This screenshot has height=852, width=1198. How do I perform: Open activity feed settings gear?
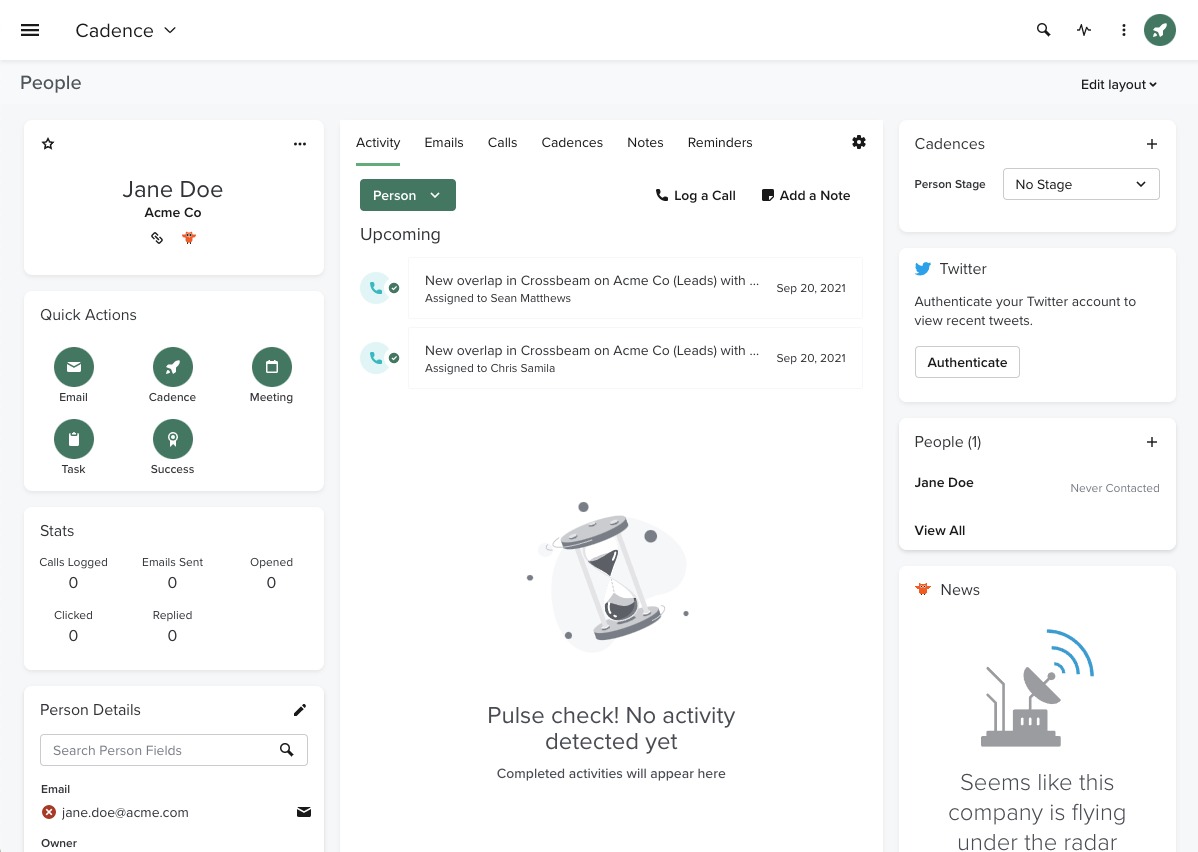pyautogui.click(x=859, y=142)
